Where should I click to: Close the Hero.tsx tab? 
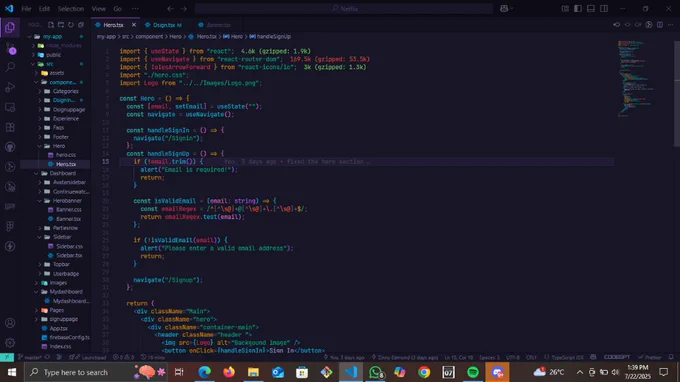(134, 25)
